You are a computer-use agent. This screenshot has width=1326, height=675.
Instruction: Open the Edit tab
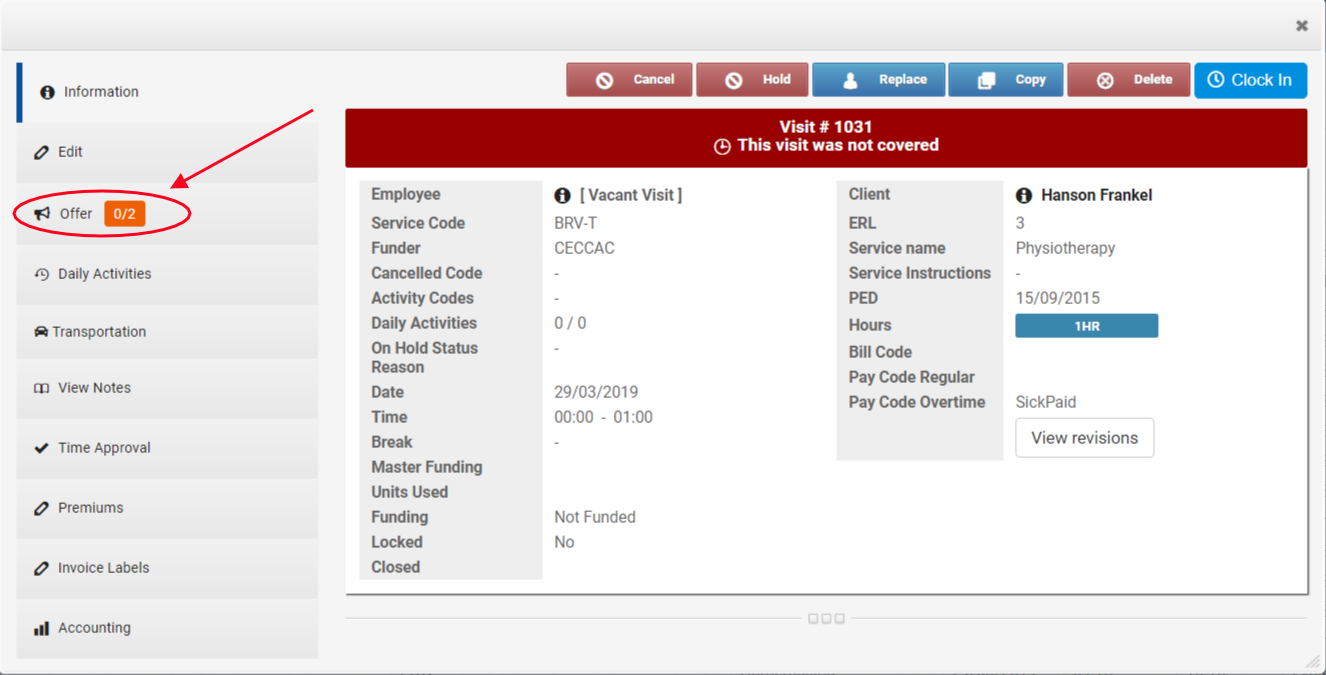tap(70, 152)
